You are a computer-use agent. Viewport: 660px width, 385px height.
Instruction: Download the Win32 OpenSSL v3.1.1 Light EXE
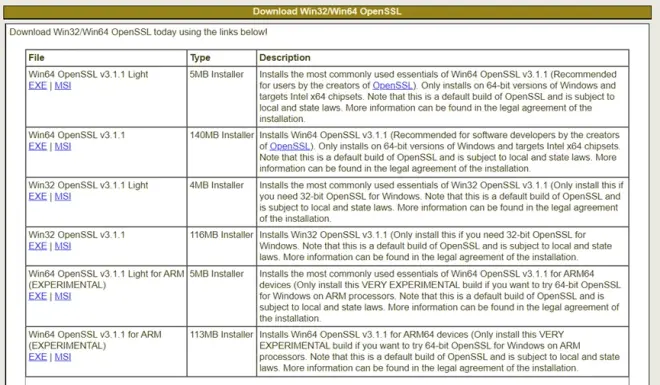point(37,196)
